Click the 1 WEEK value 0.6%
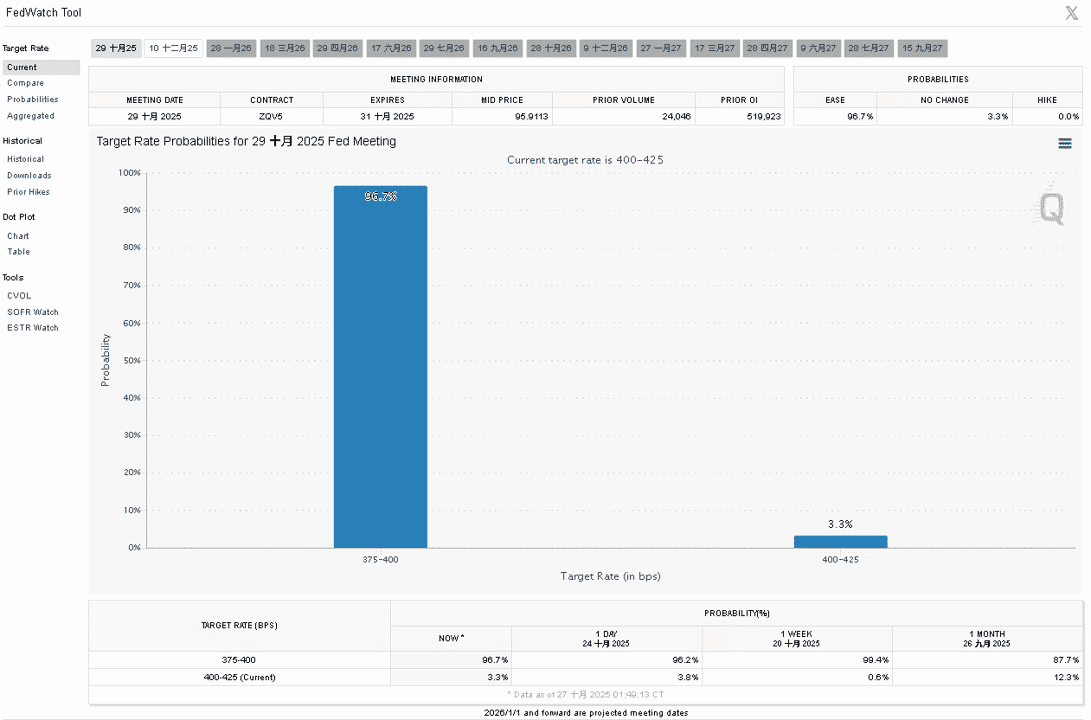Screen dimensions: 1091x720 pos(878,678)
